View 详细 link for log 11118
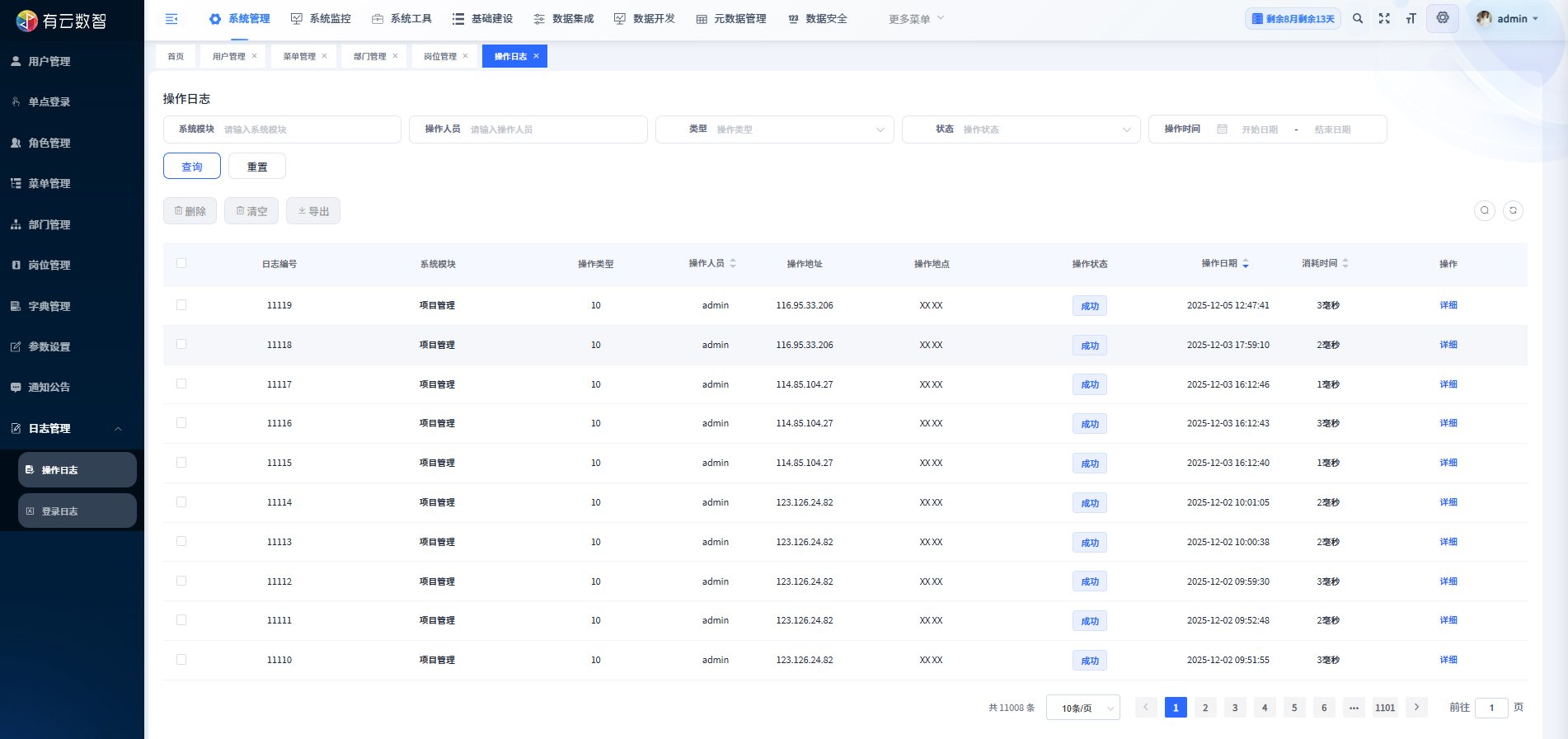Screen dimensions: 1568x739 click(1448, 345)
